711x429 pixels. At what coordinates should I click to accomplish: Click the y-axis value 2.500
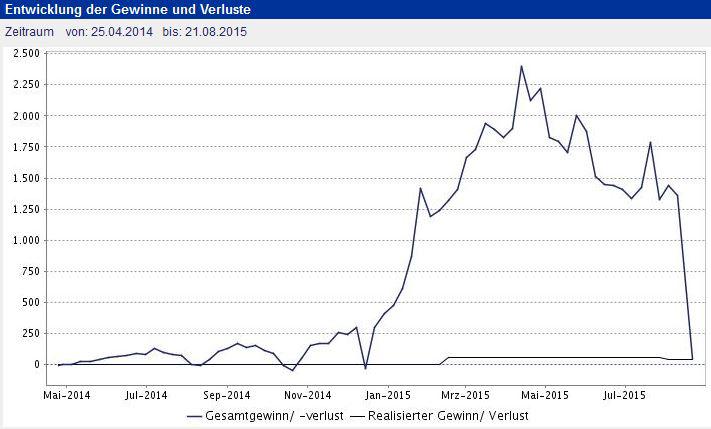(x=26, y=54)
